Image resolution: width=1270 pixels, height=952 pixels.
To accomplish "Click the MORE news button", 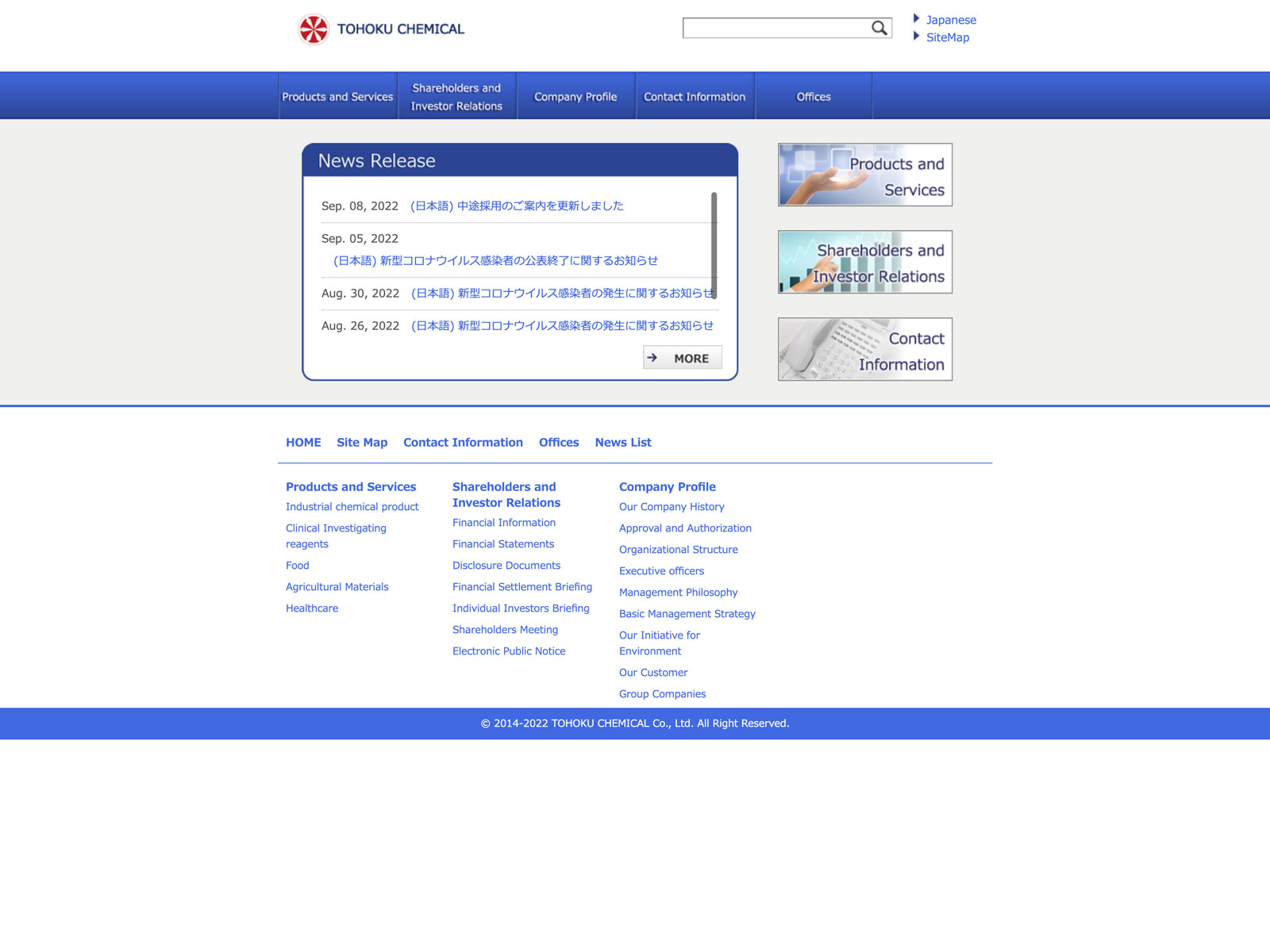I will [682, 358].
